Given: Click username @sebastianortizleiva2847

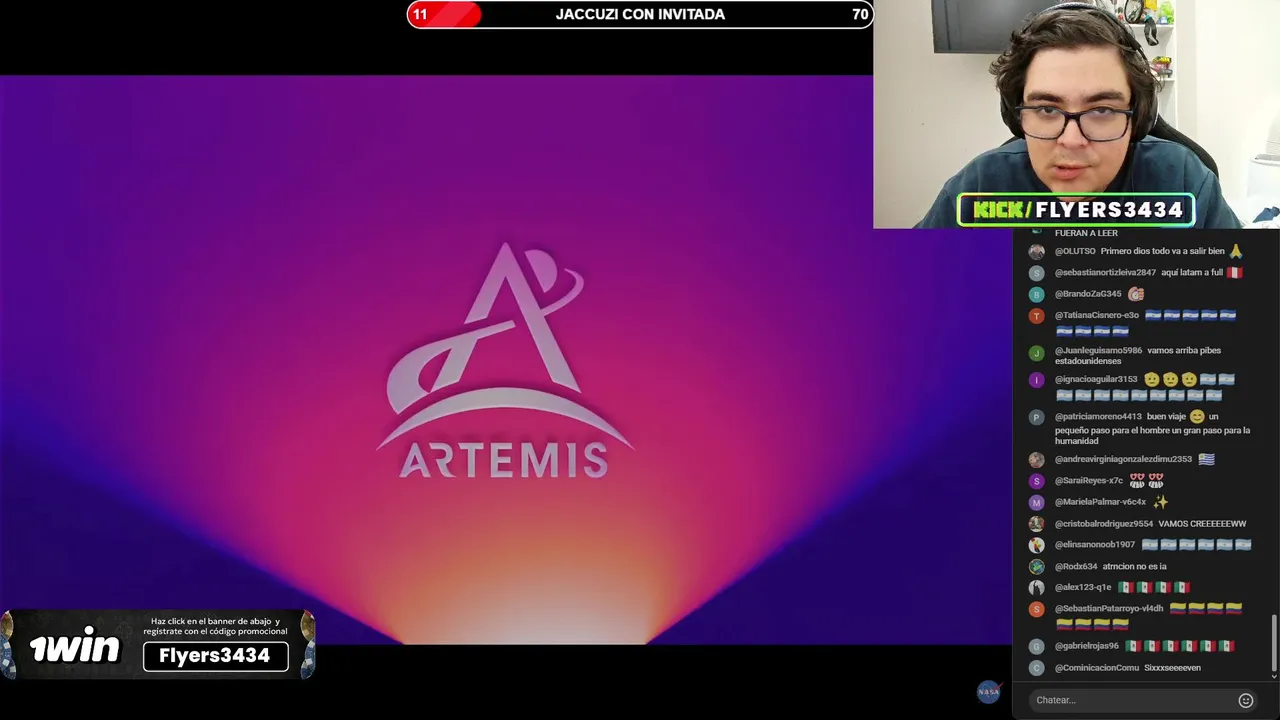Looking at the screenshot, I should [1105, 273].
